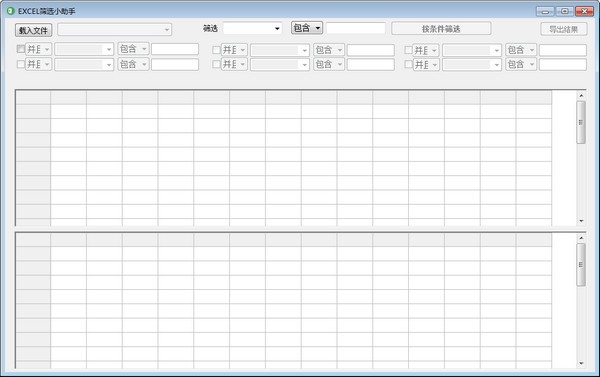Click the top grid vertical scrollbar thumb
This screenshot has width=600, height=377.
[581, 122]
